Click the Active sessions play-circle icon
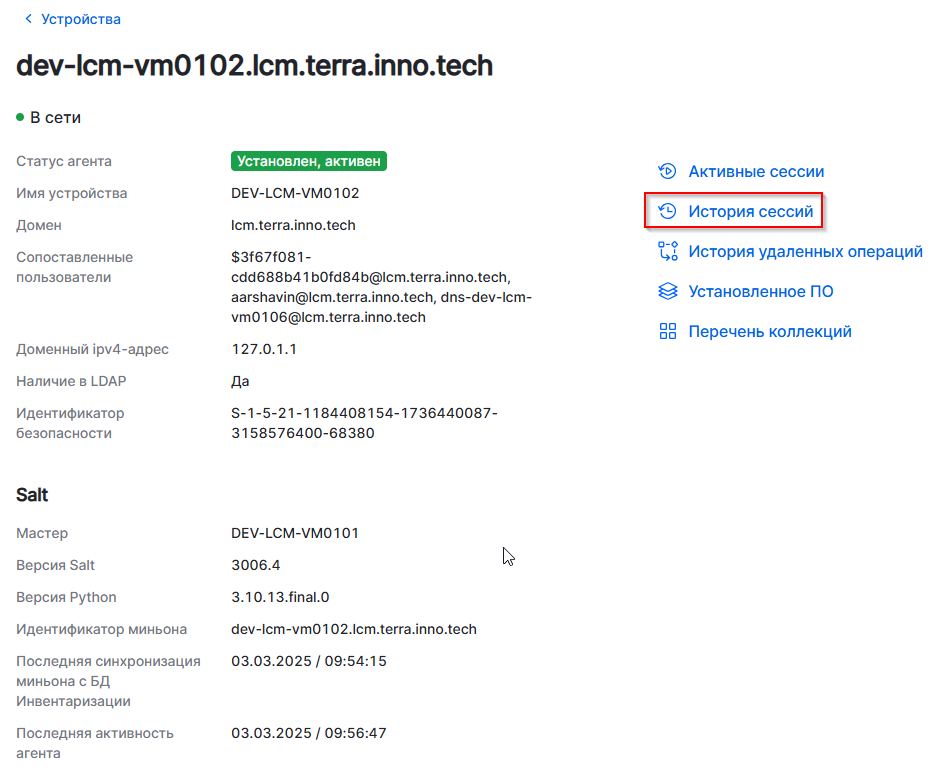Viewport: 931px width, 773px height. click(x=667, y=172)
